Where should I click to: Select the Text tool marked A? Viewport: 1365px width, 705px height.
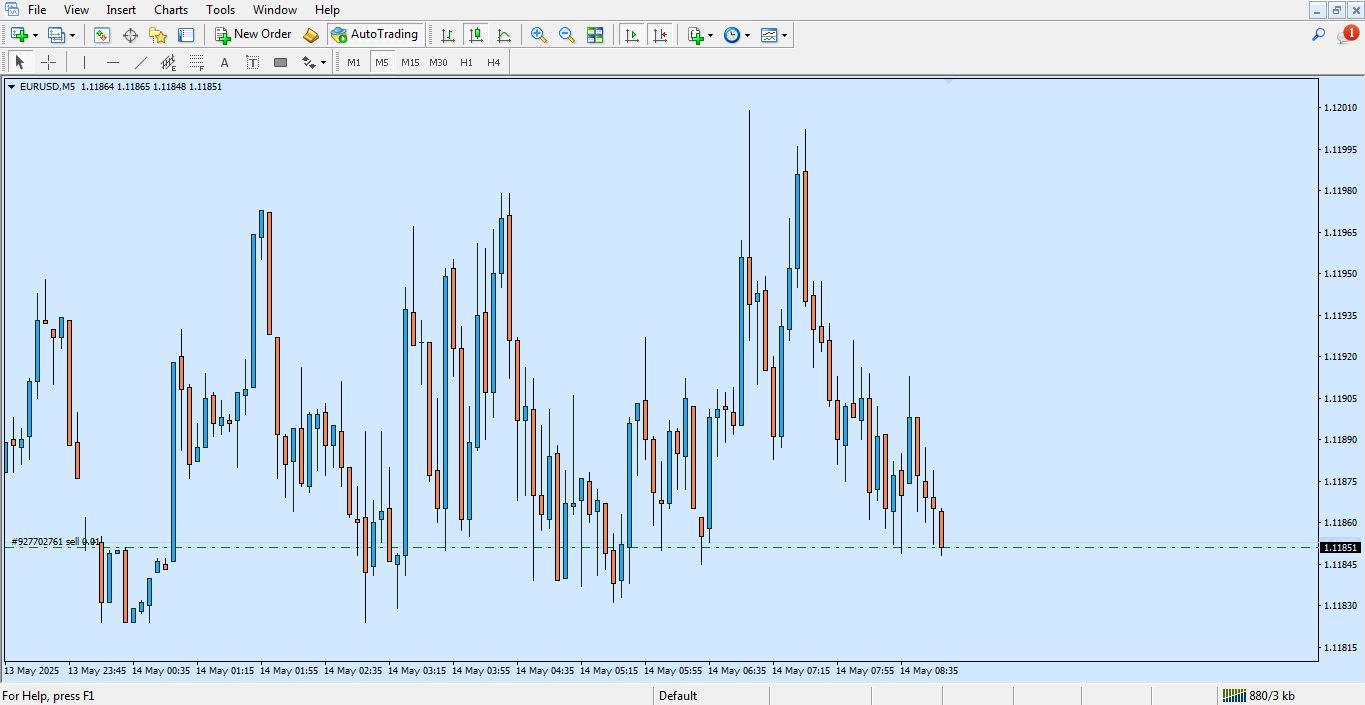225,62
